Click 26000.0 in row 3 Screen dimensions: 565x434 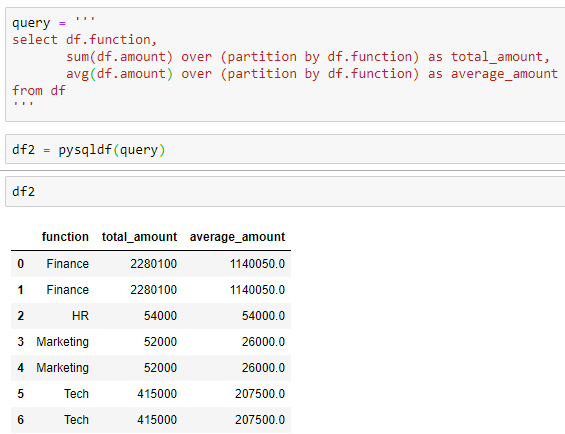(263, 342)
